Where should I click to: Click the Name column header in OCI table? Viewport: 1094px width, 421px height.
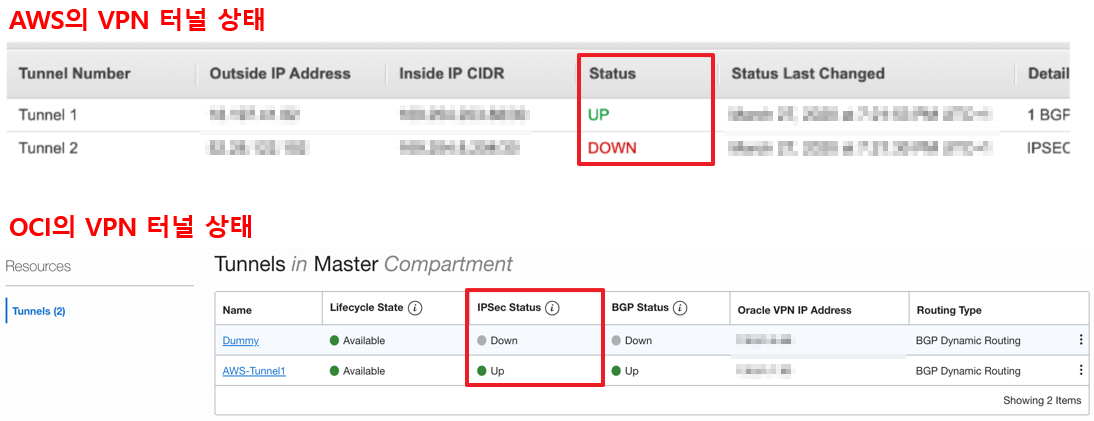click(x=237, y=310)
